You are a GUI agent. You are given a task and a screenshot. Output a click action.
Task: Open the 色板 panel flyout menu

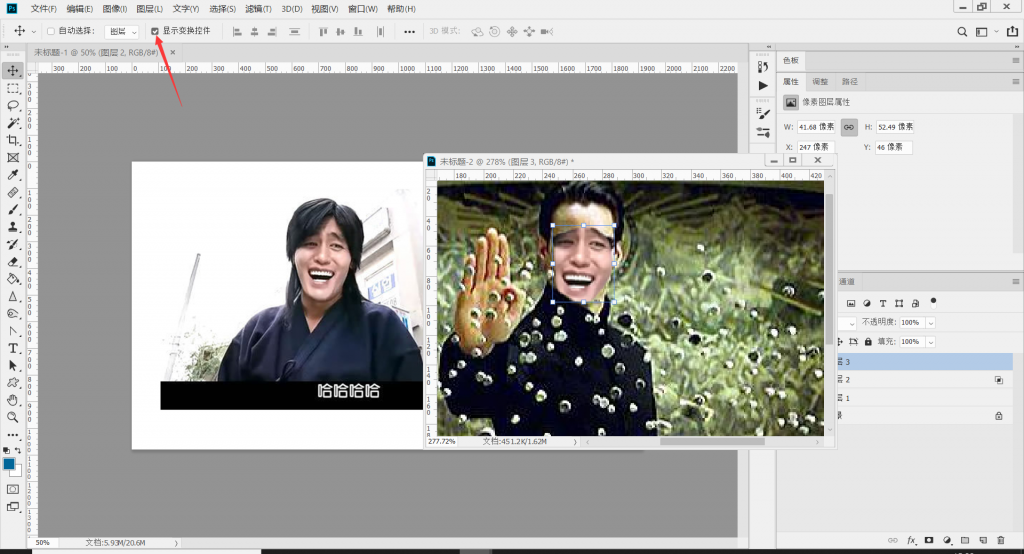(1016, 60)
